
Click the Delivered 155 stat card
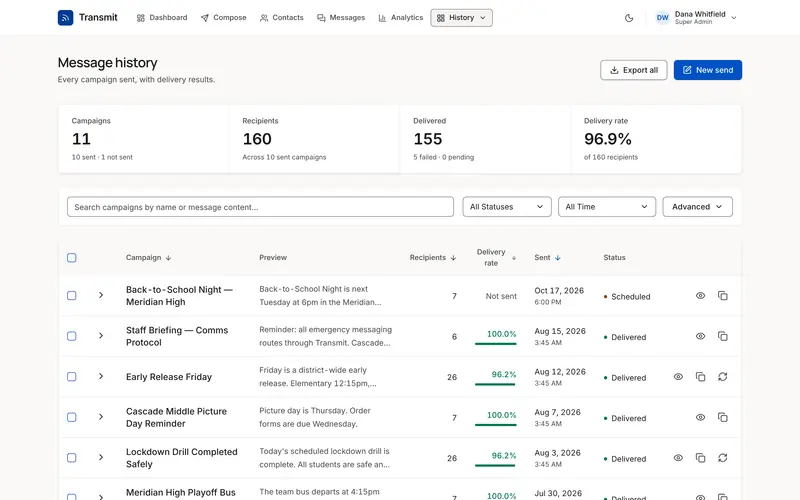point(485,139)
